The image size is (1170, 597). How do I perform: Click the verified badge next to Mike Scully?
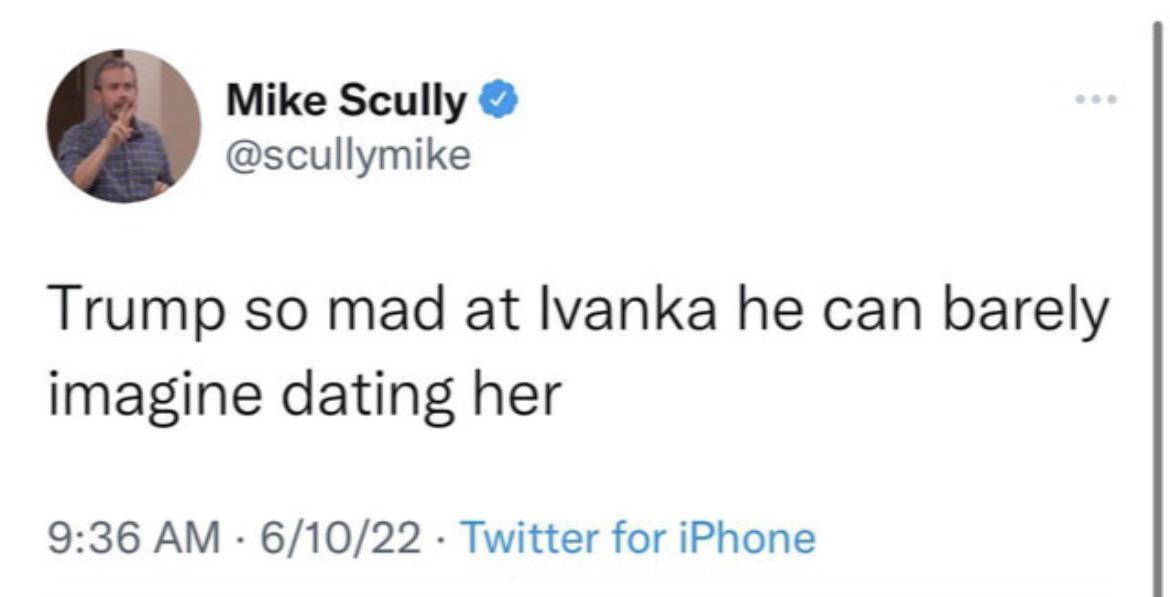(x=500, y=97)
